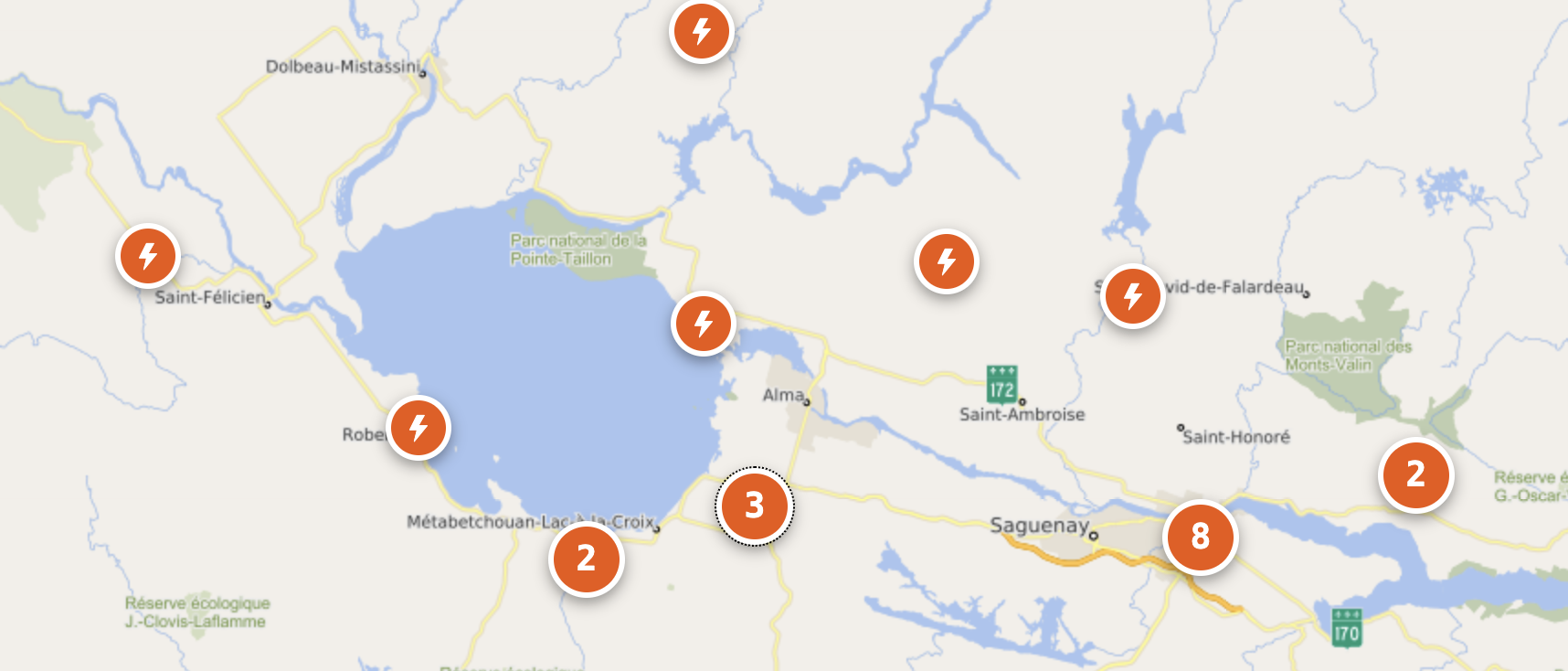Select the Saint-Ambroise town label
This screenshot has width=1568, height=671.
(x=1022, y=414)
